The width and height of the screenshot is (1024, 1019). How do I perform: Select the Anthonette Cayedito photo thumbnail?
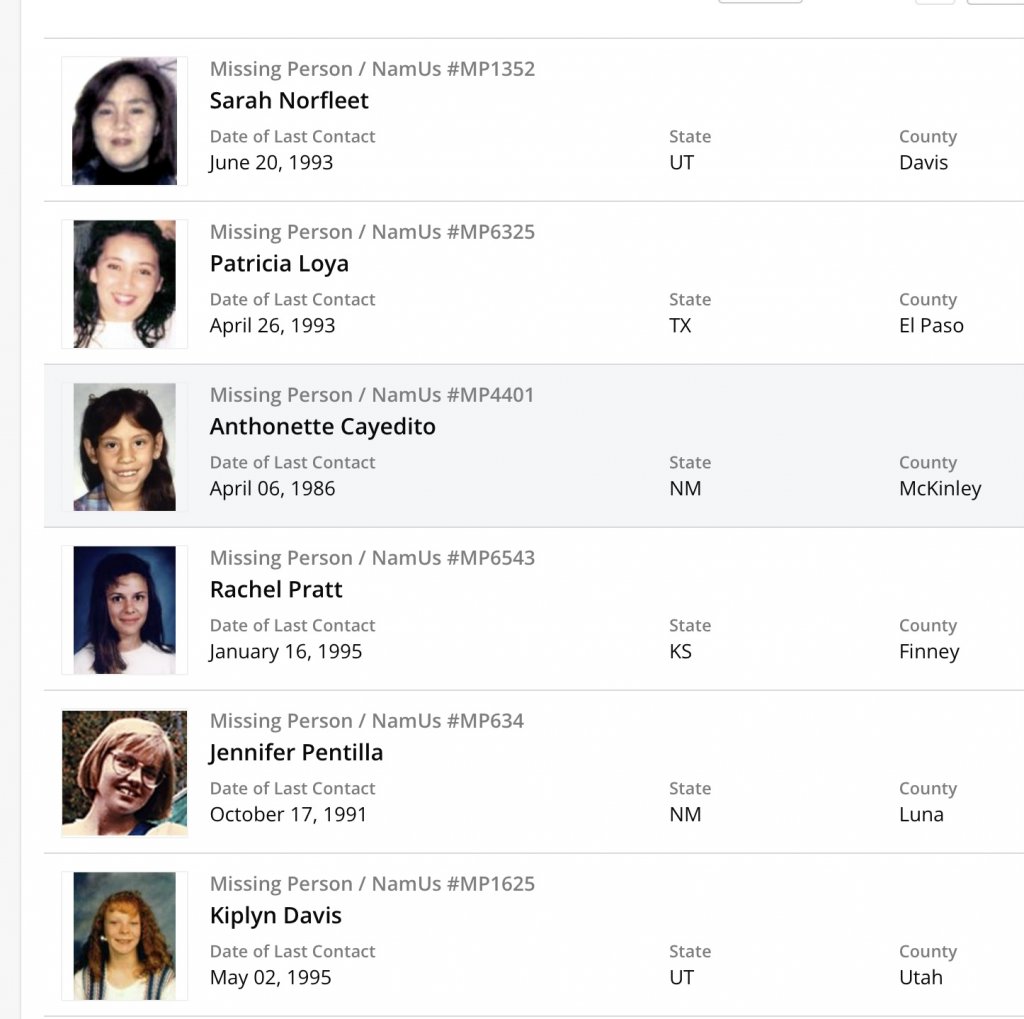coord(124,447)
